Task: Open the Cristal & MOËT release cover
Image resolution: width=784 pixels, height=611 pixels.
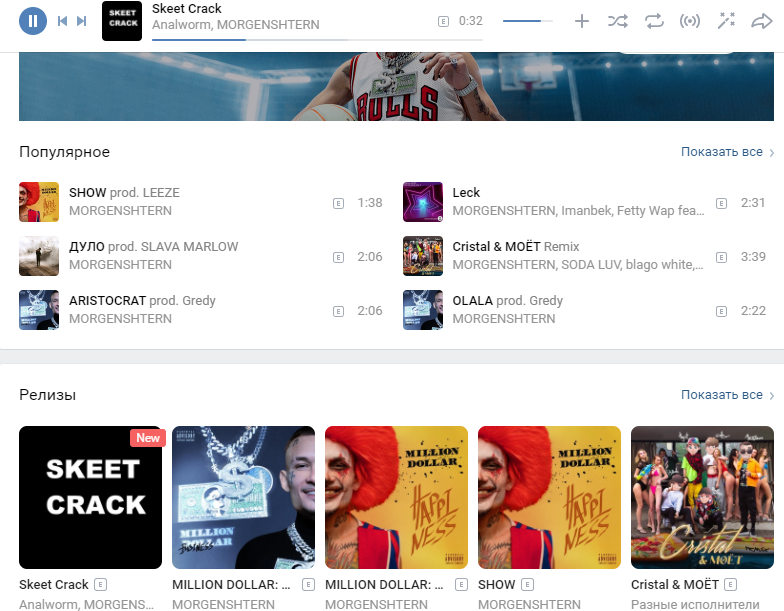Action: [x=702, y=498]
